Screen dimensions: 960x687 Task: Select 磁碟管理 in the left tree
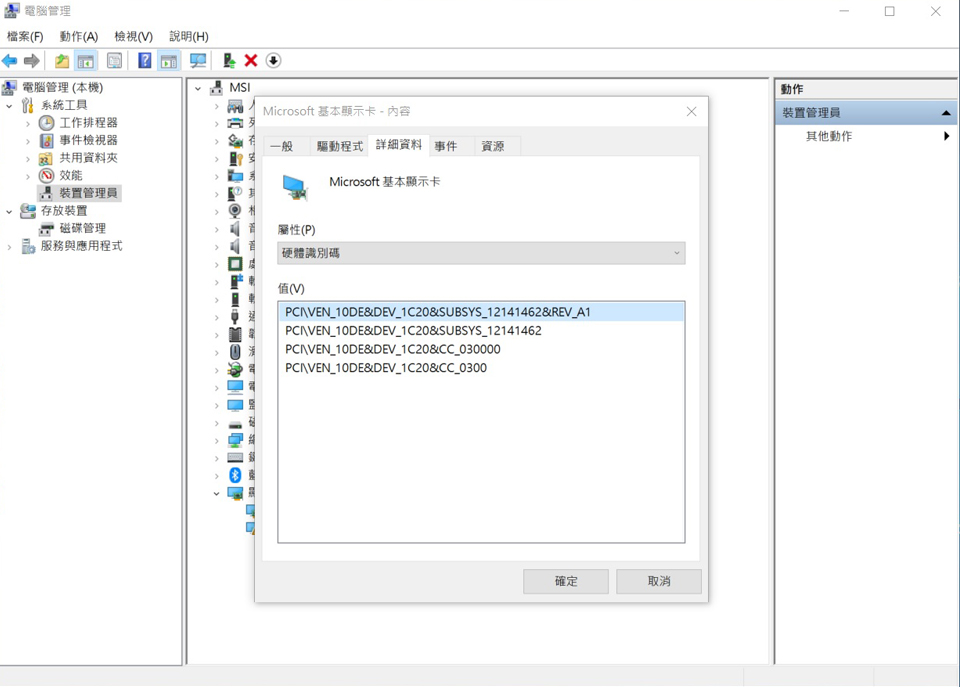pos(82,228)
